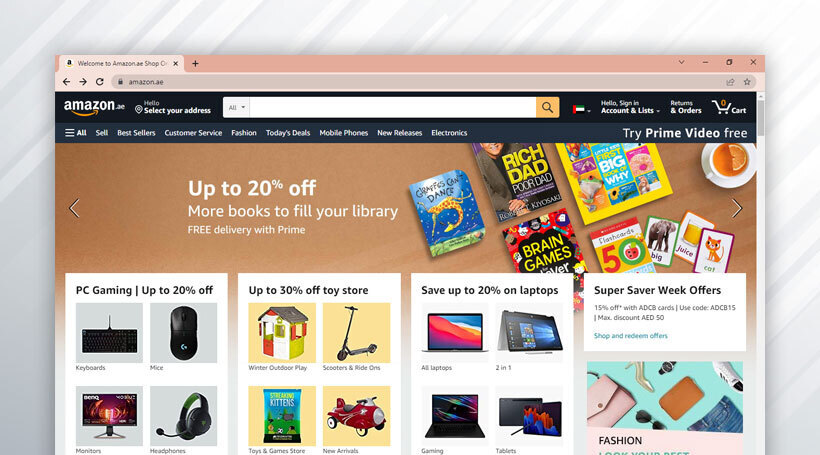
Task: Open the All hamburger menu
Action: click(x=76, y=133)
